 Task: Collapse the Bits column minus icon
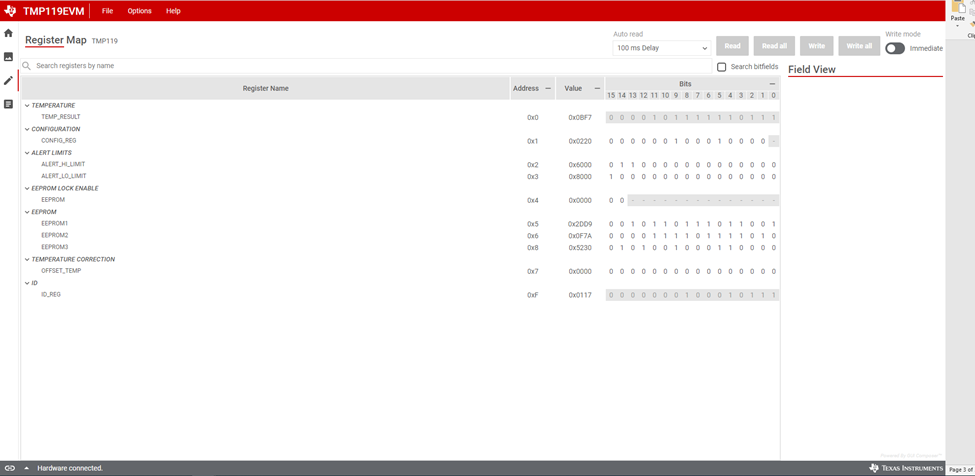point(772,83)
